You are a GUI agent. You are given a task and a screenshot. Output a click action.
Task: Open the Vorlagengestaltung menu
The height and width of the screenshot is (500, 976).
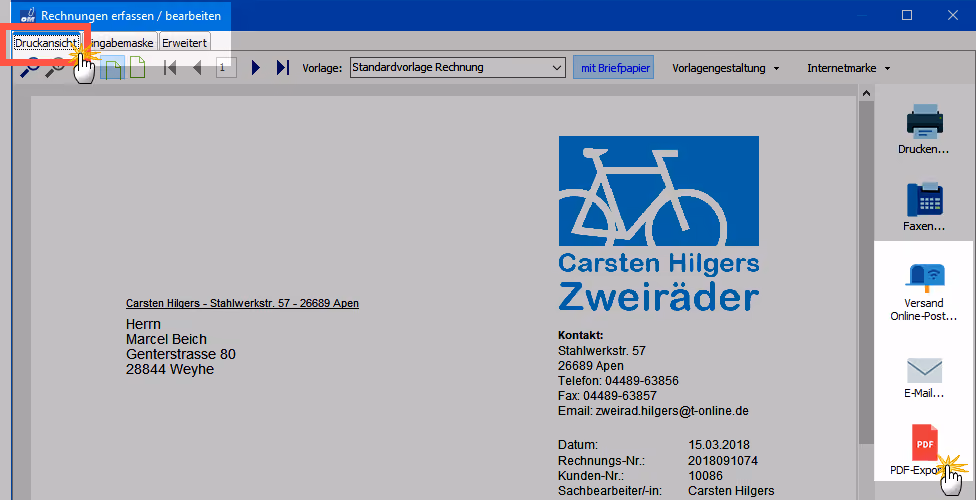pos(726,68)
